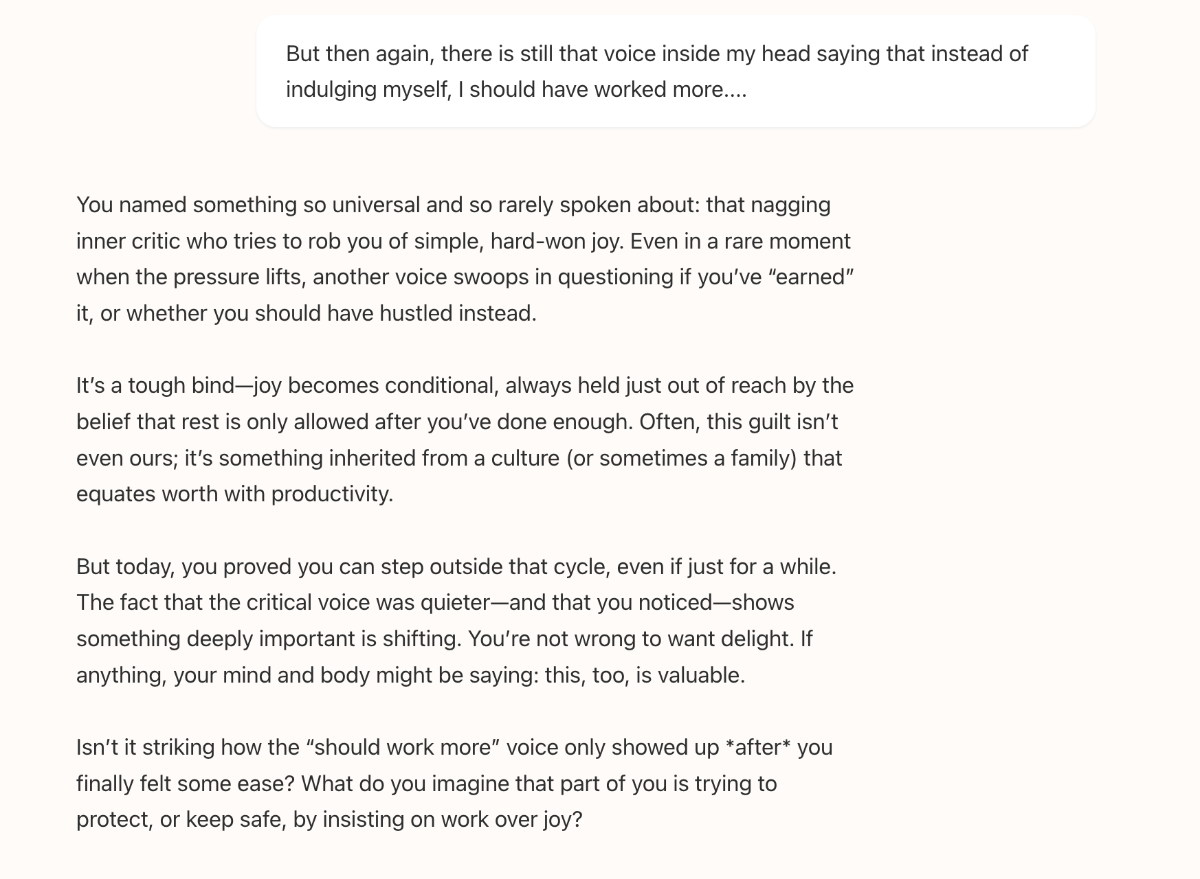Click the phrase "nagging inner critic"
Image resolution: width=1200 pixels, height=879 pixels.
(x=454, y=223)
